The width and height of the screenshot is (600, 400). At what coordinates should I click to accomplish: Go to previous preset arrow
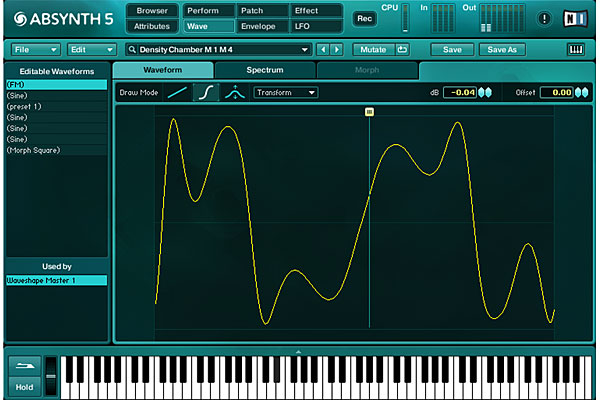point(323,50)
